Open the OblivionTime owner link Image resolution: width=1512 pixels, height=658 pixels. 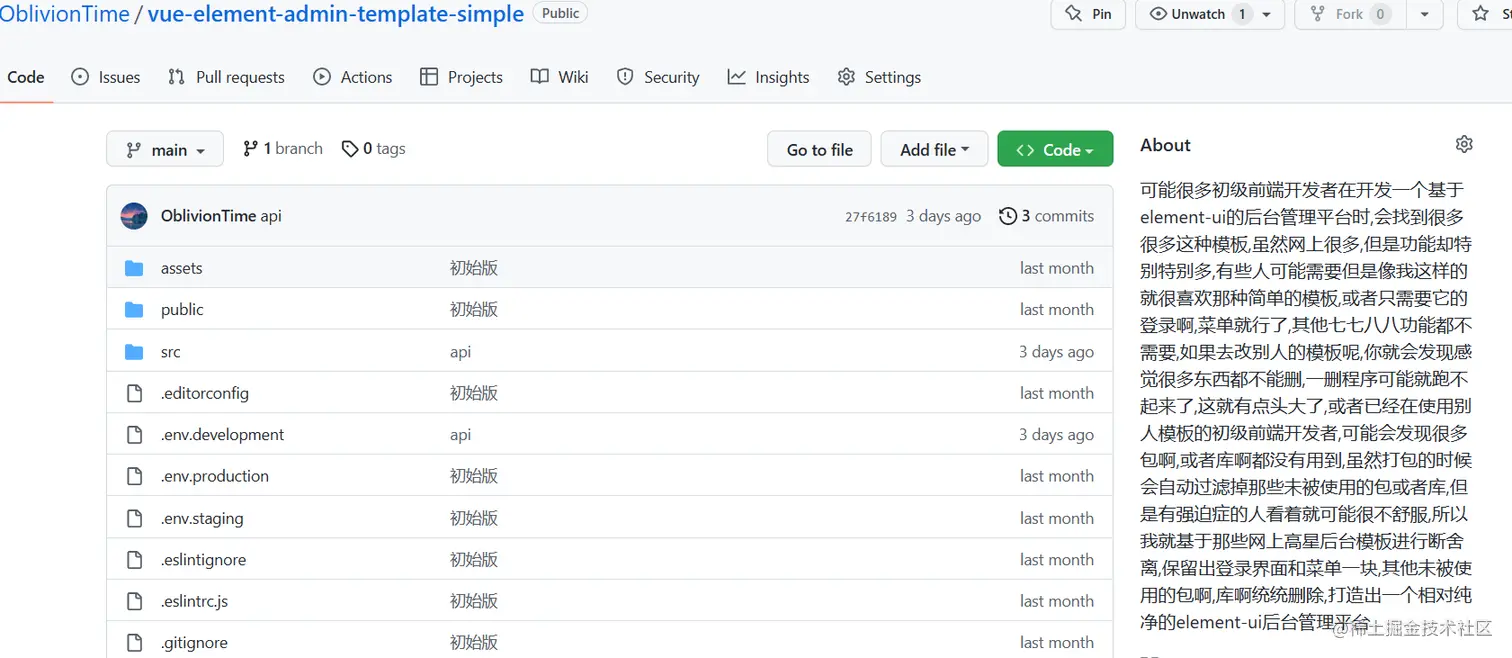tap(65, 14)
